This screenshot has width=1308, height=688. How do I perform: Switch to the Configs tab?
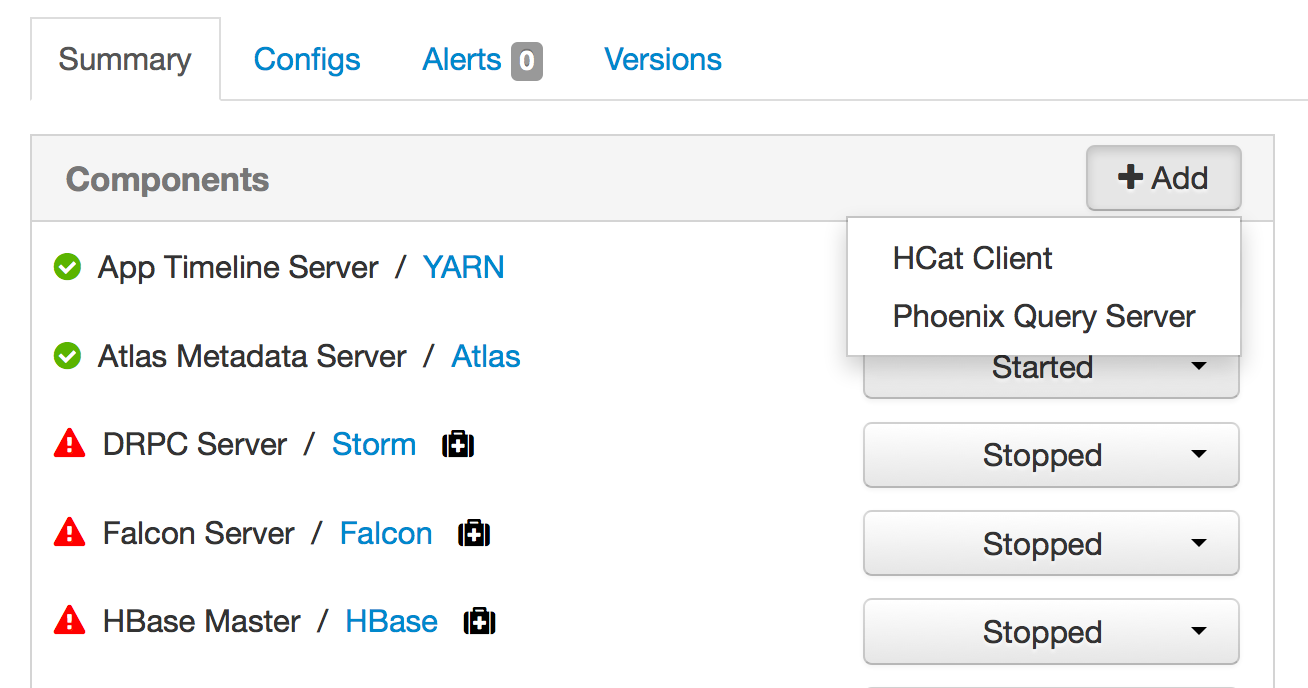tap(306, 59)
